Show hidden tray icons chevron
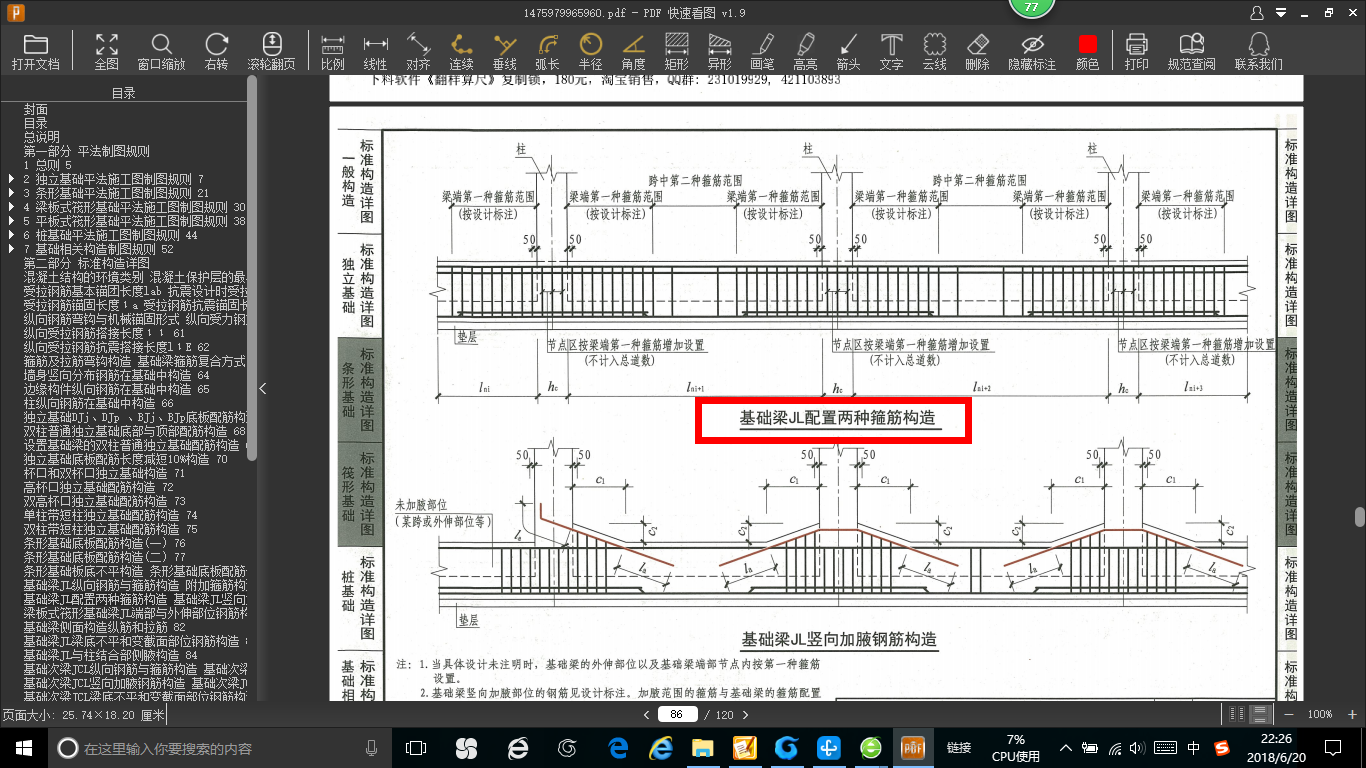1366x768 pixels. [1066, 747]
